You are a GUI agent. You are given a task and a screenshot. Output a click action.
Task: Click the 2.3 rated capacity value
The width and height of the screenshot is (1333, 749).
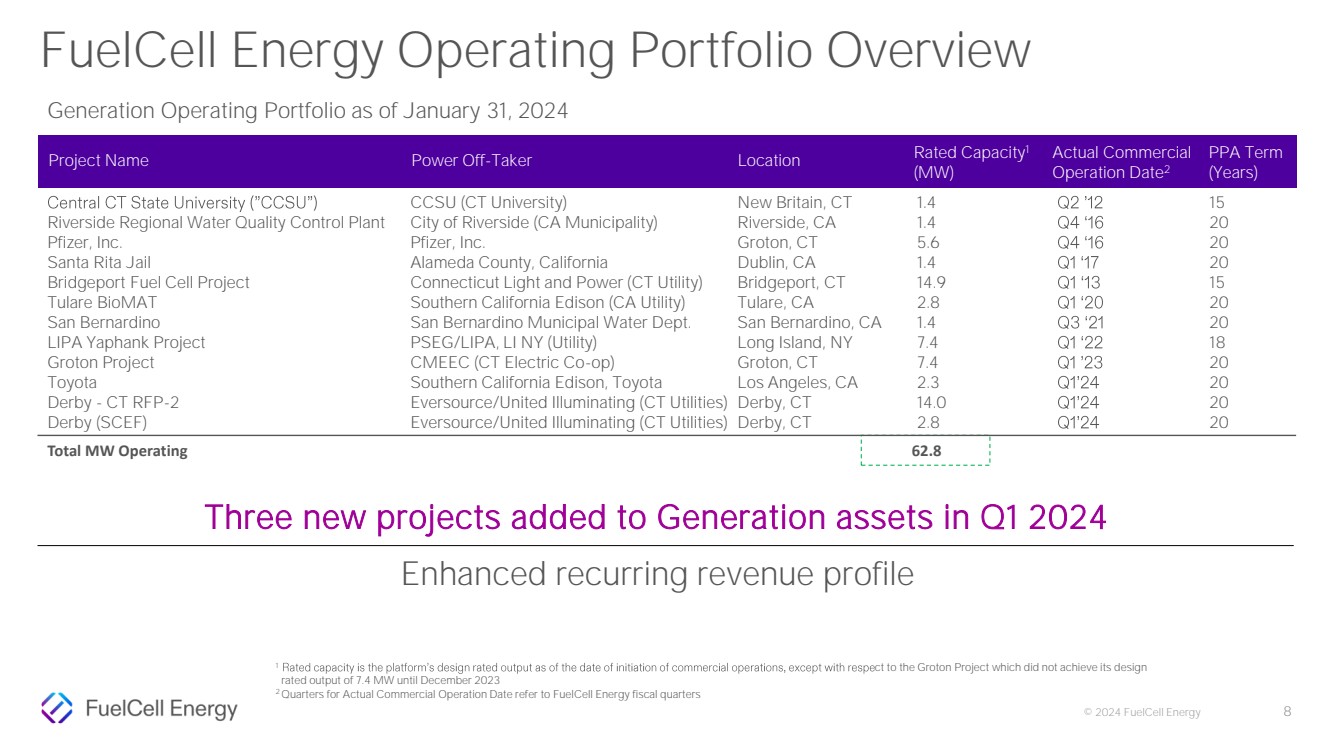coord(928,383)
